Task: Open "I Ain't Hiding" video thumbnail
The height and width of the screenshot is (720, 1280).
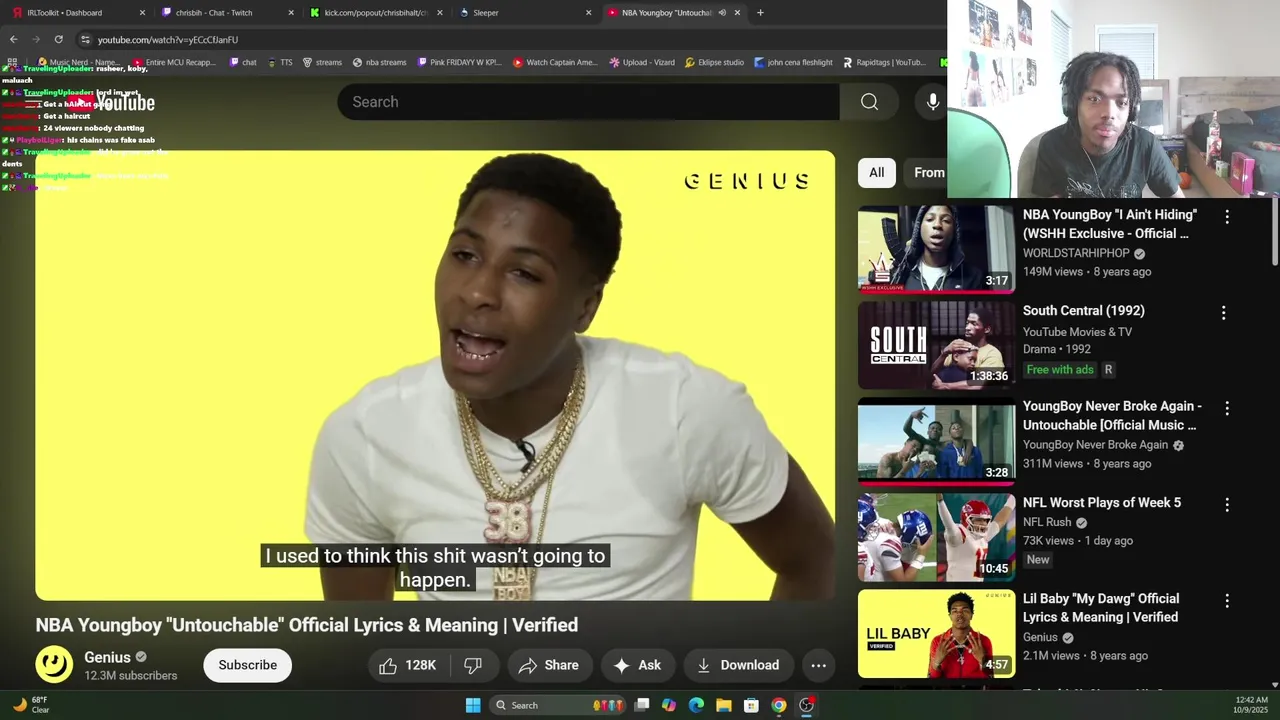Action: click(x=937, y=249)
